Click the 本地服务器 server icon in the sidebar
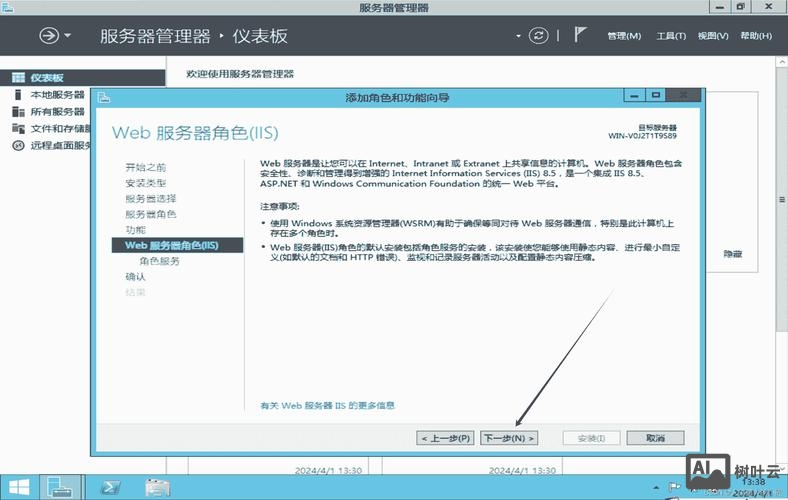 [18, 94]
